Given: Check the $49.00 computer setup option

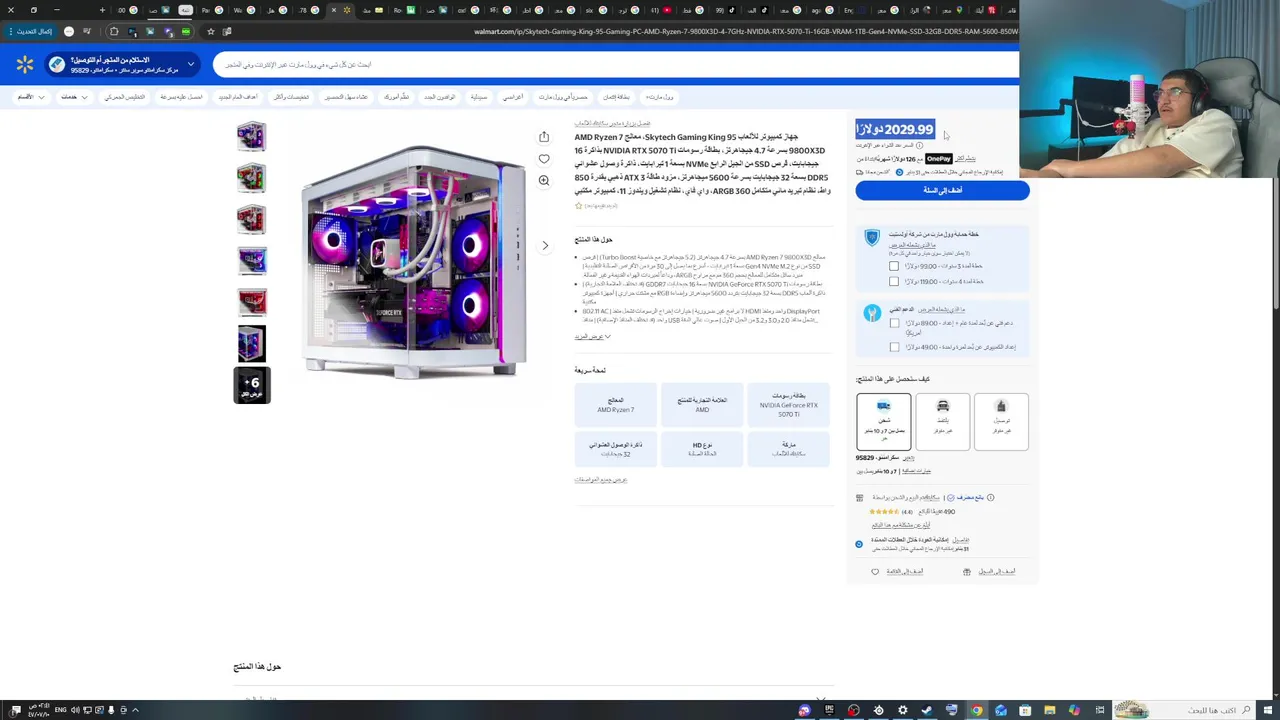Looking at the screenshot, I should [894, 347].
